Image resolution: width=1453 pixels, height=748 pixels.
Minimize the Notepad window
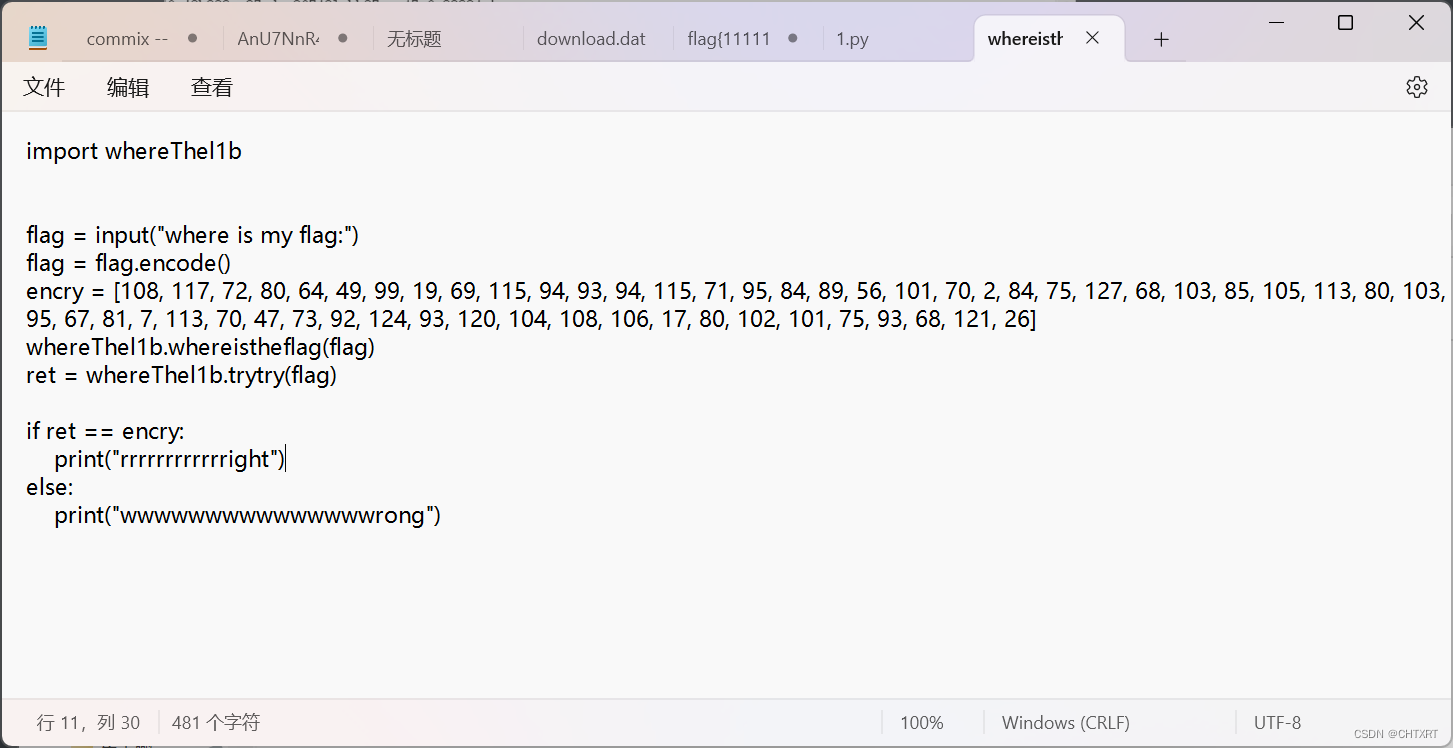point(1275,22)
